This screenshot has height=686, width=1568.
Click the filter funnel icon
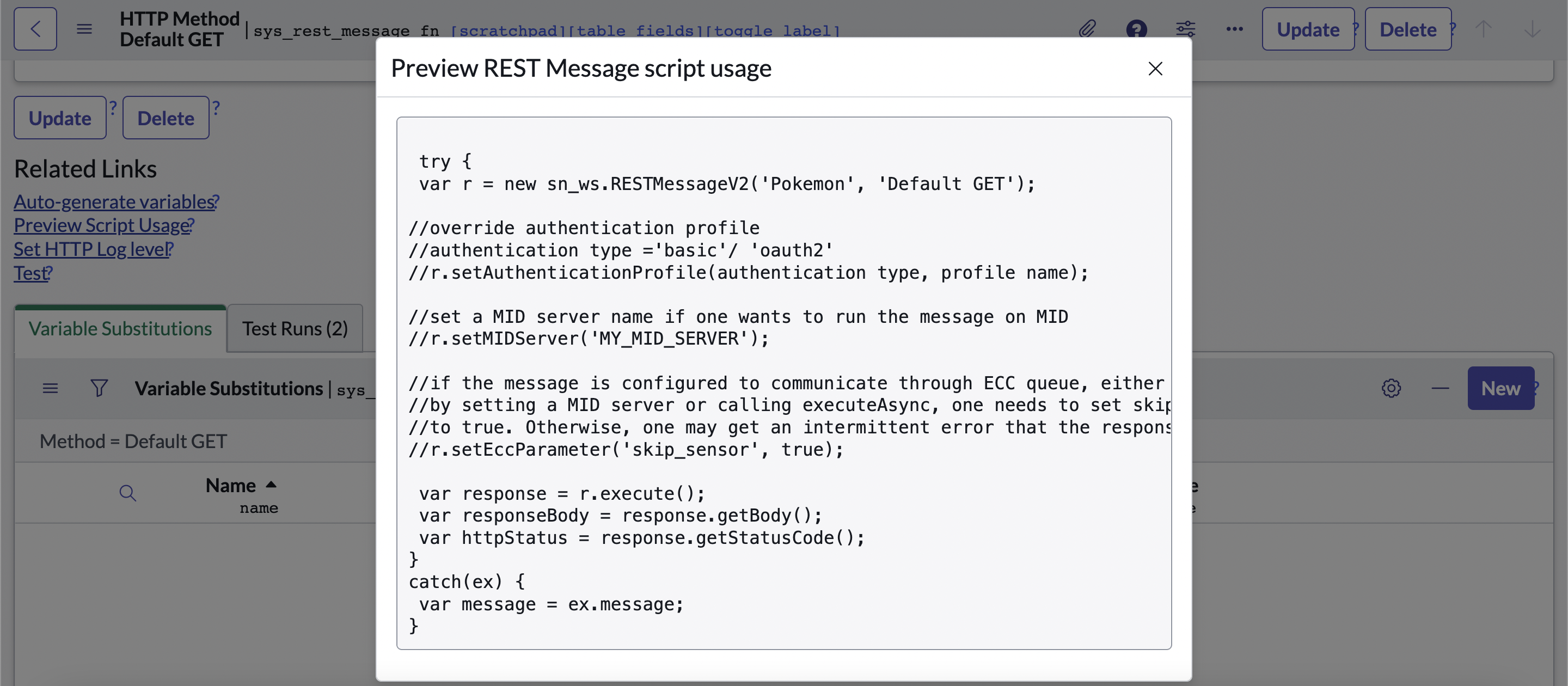point(99,388)
